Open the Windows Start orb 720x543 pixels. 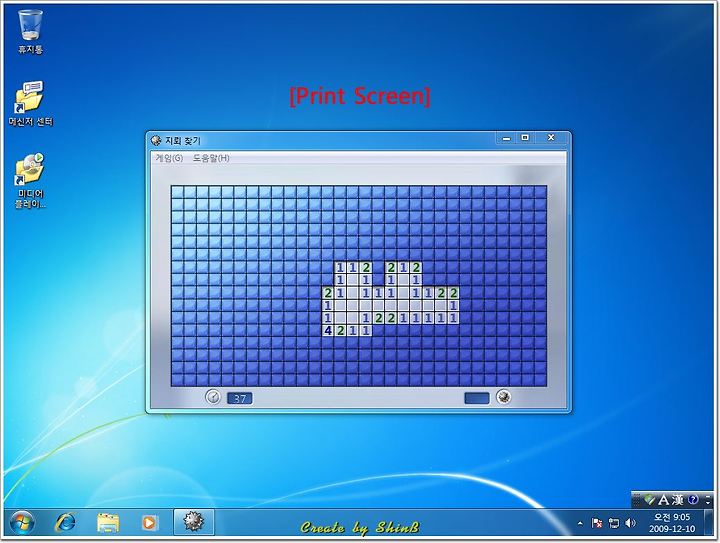coord(22,522)
